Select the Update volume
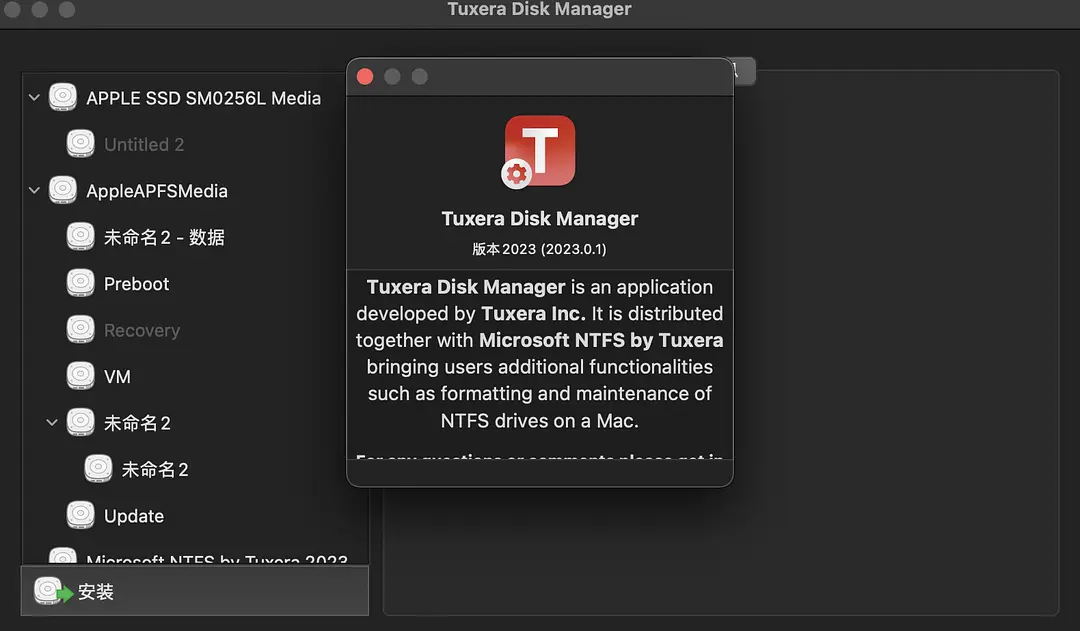Viewport: 1080px width, 631px height. click(x=134, y=516)
